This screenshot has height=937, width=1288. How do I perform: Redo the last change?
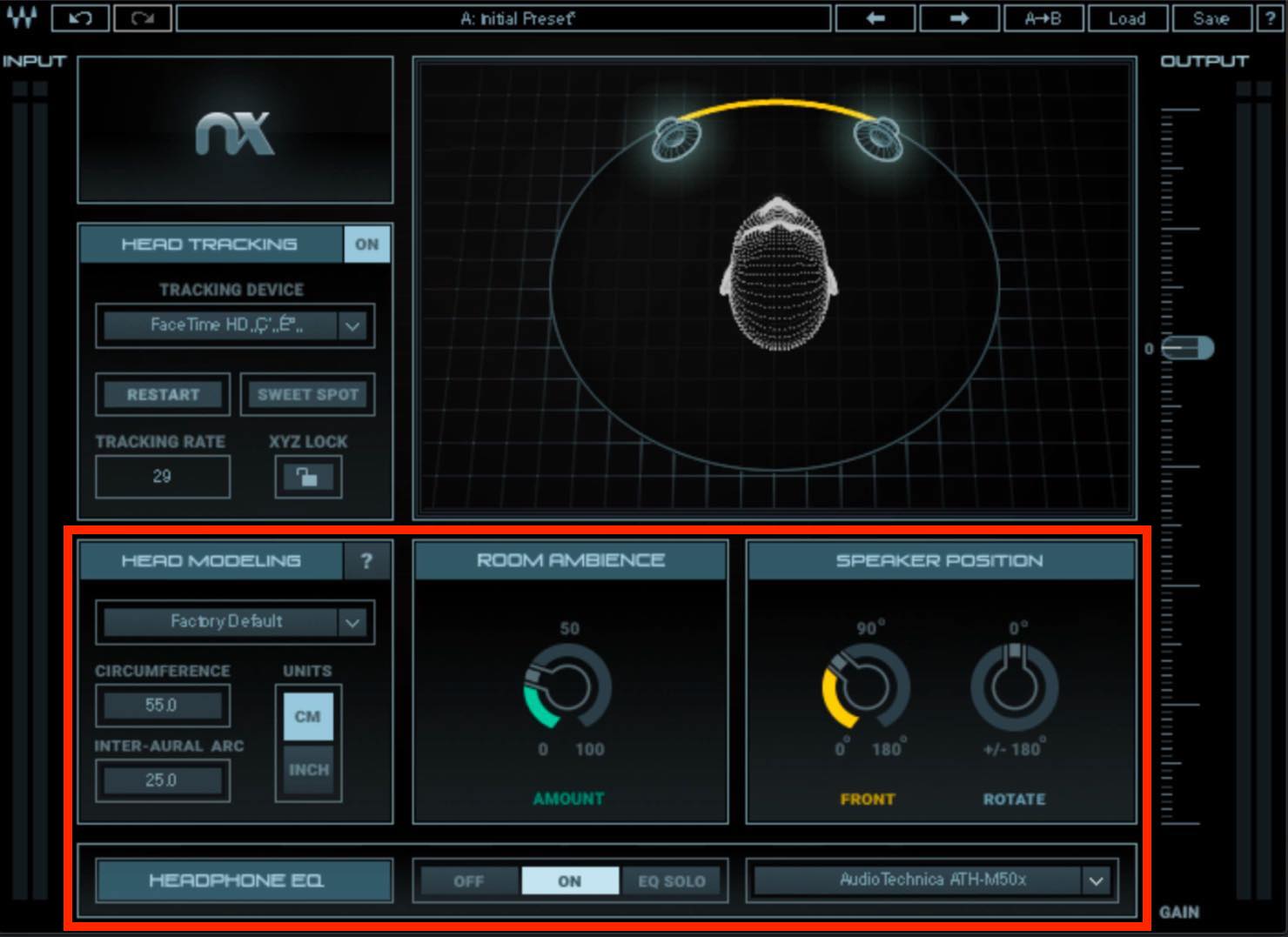pyautogui.click(x=143, y=17)
